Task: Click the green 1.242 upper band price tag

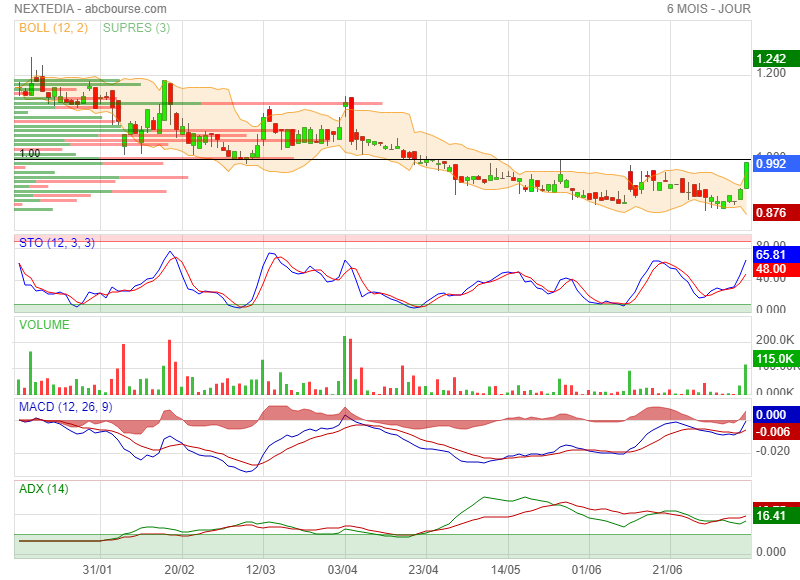Action: pyautogui.click(x=771, y=59)
